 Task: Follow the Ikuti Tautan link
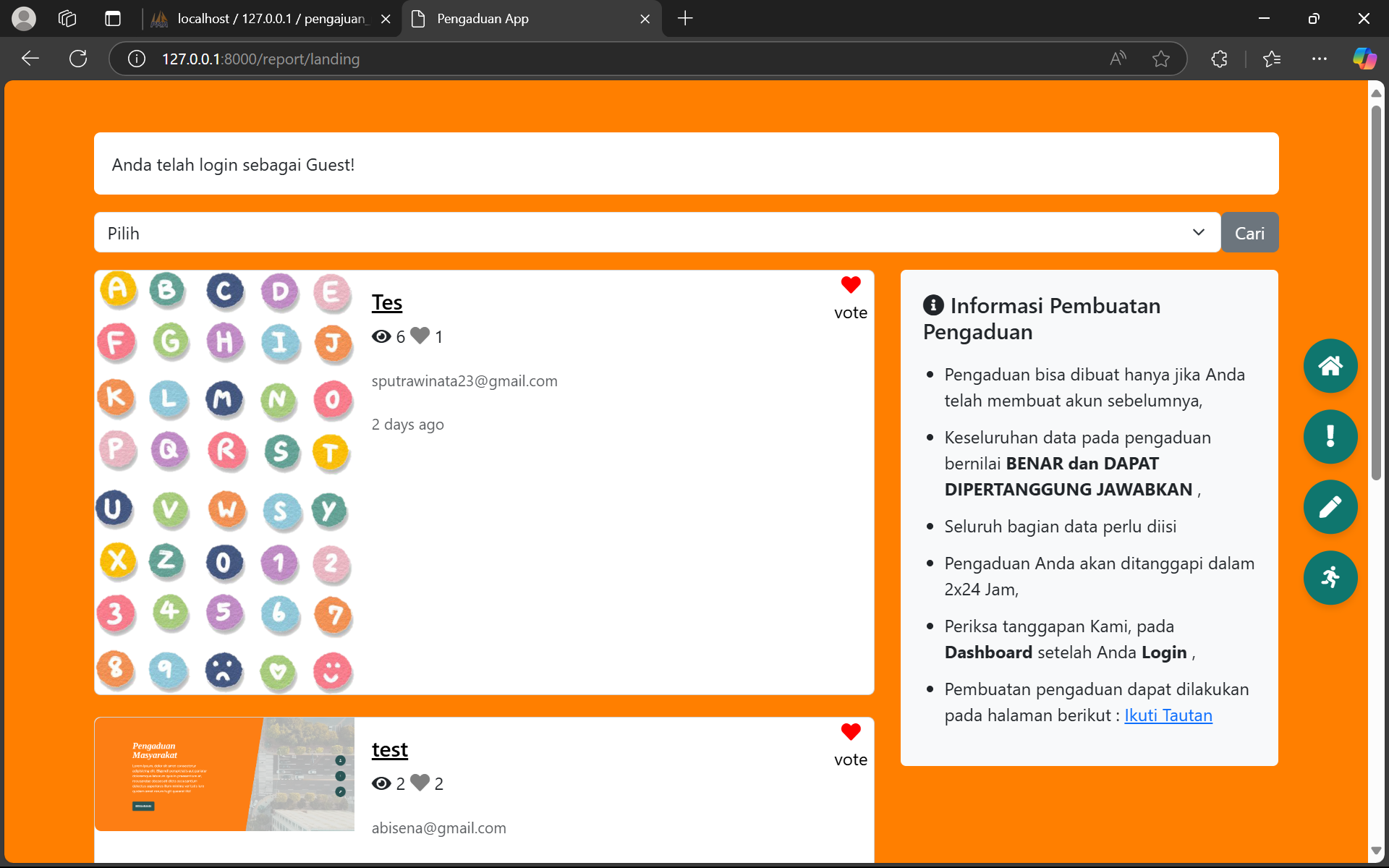(1168, 715)
